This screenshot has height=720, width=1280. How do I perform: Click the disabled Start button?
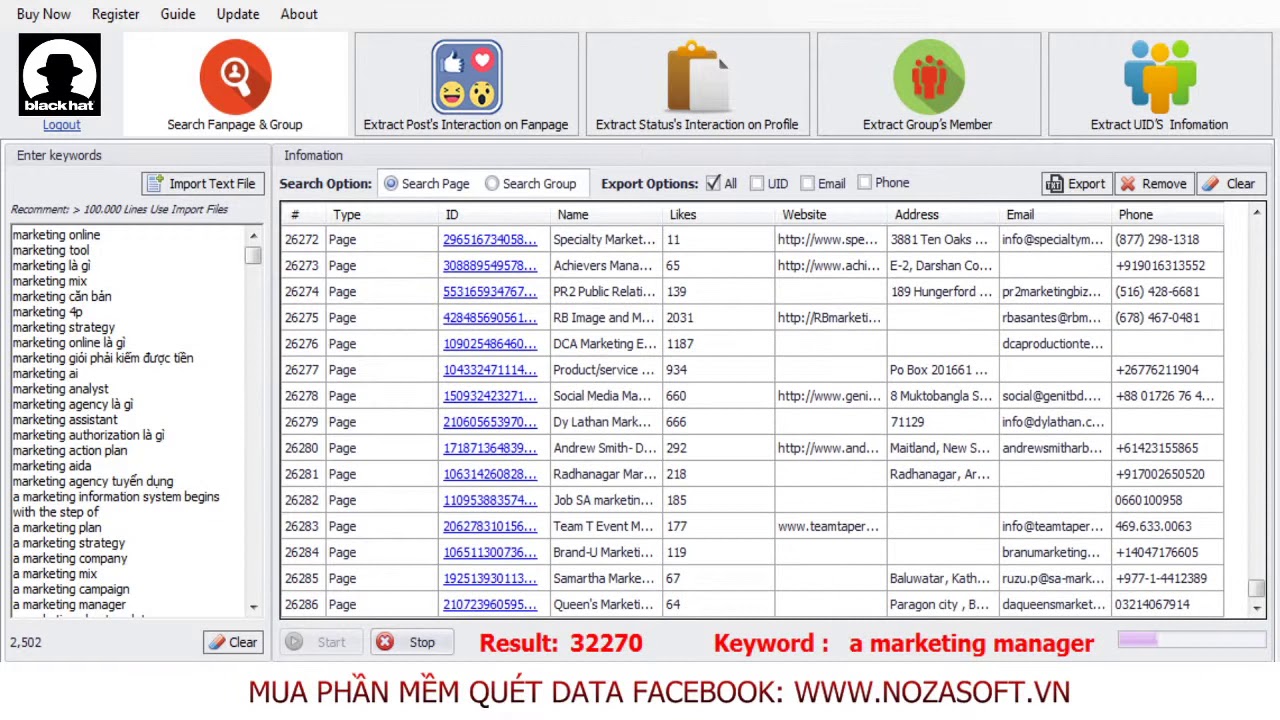pyautogui.click(x=322, y=642)
